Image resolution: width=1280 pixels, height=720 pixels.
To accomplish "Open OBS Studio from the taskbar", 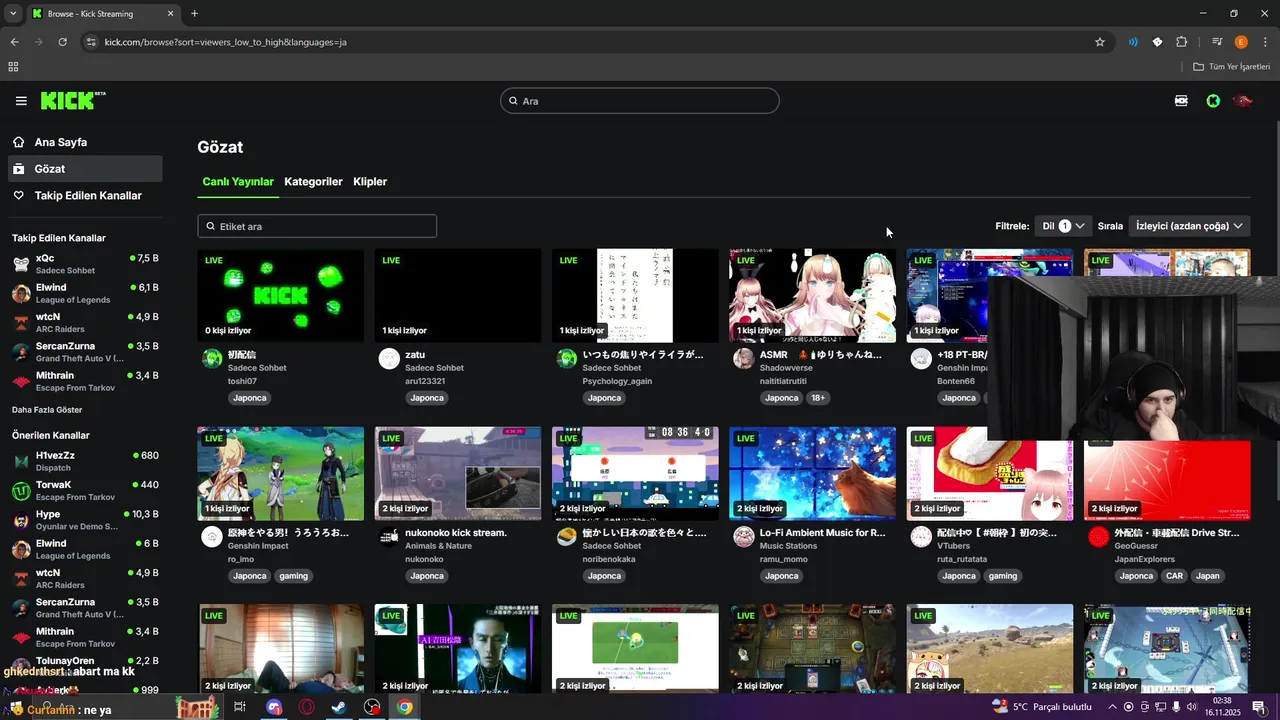I will tap(372, 707).
